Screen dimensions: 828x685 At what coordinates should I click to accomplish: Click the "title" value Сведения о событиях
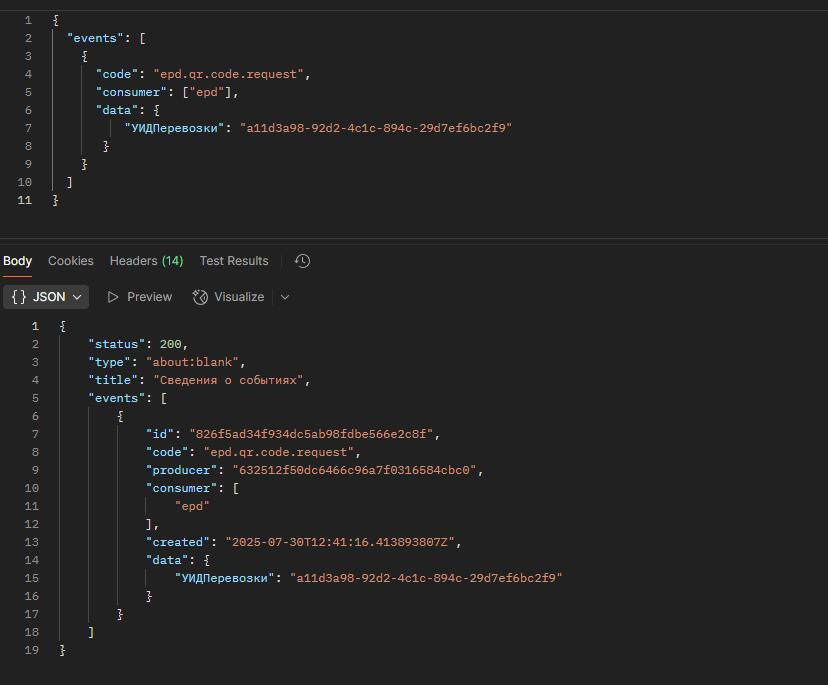[x=229, y=380]
